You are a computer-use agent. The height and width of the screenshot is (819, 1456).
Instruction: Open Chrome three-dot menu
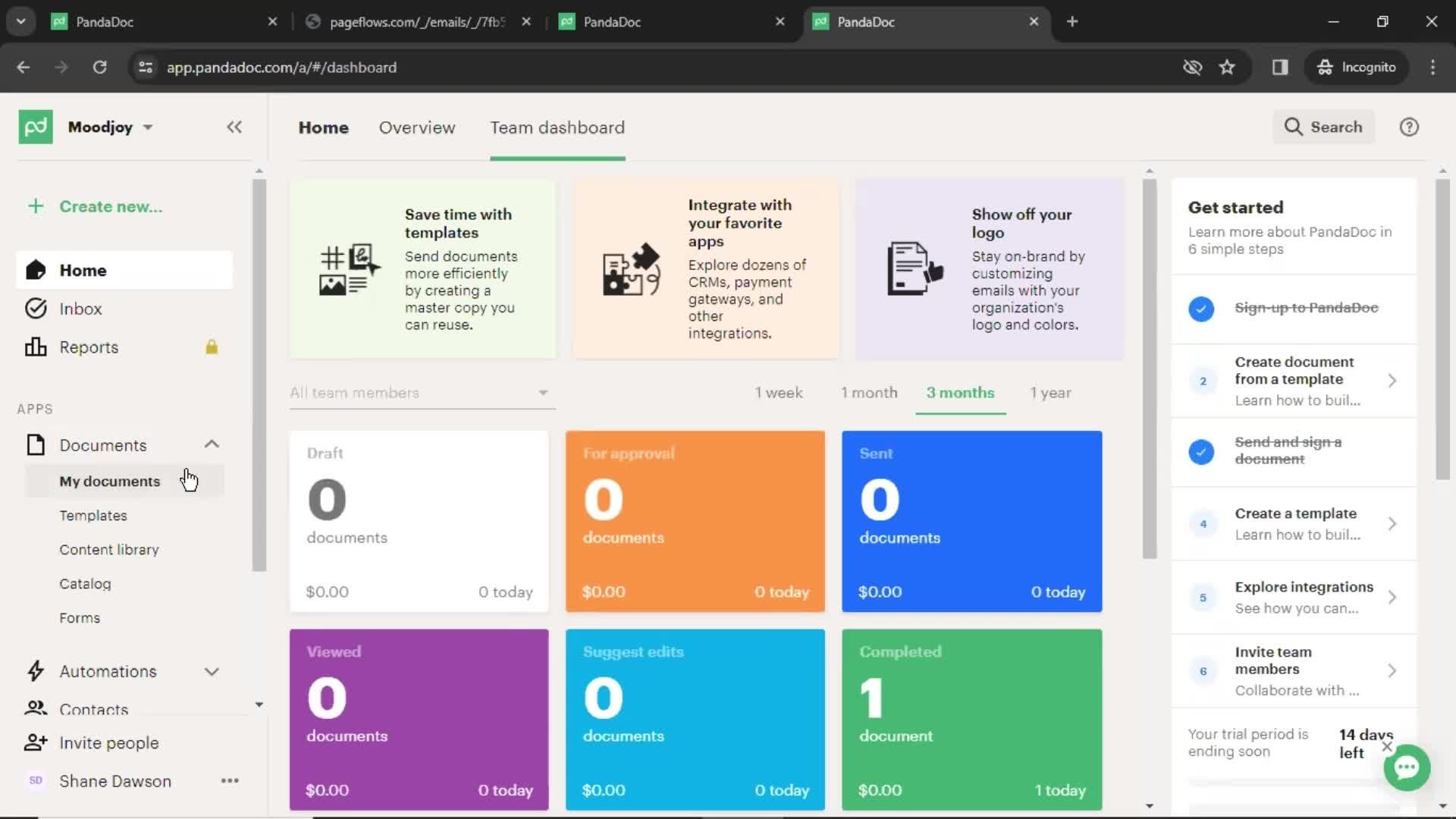tap(1432, 67)
